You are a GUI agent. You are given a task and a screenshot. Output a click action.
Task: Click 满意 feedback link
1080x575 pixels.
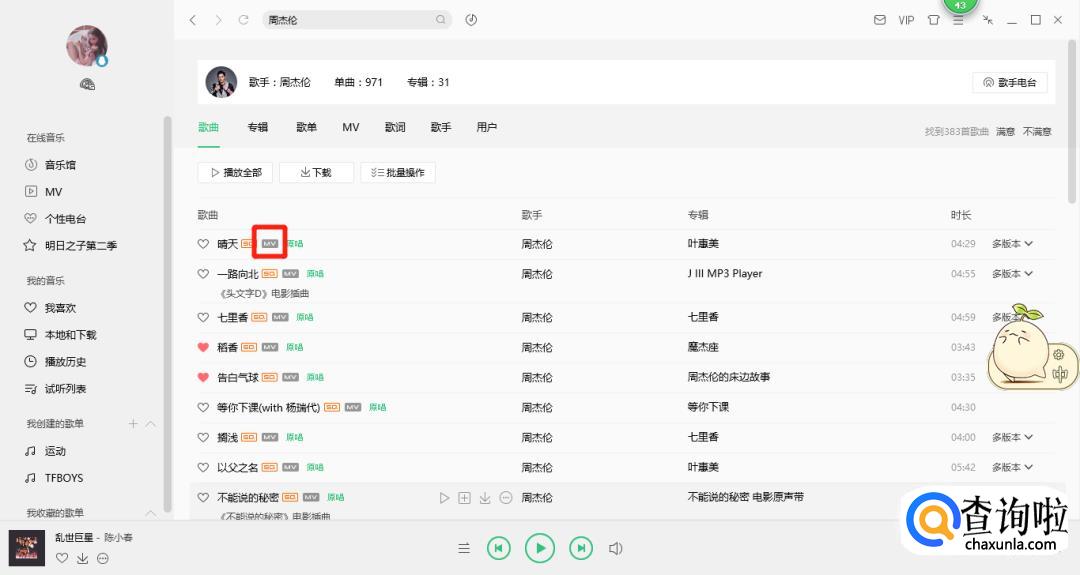pyautogui.click(x=1005, y=131)
